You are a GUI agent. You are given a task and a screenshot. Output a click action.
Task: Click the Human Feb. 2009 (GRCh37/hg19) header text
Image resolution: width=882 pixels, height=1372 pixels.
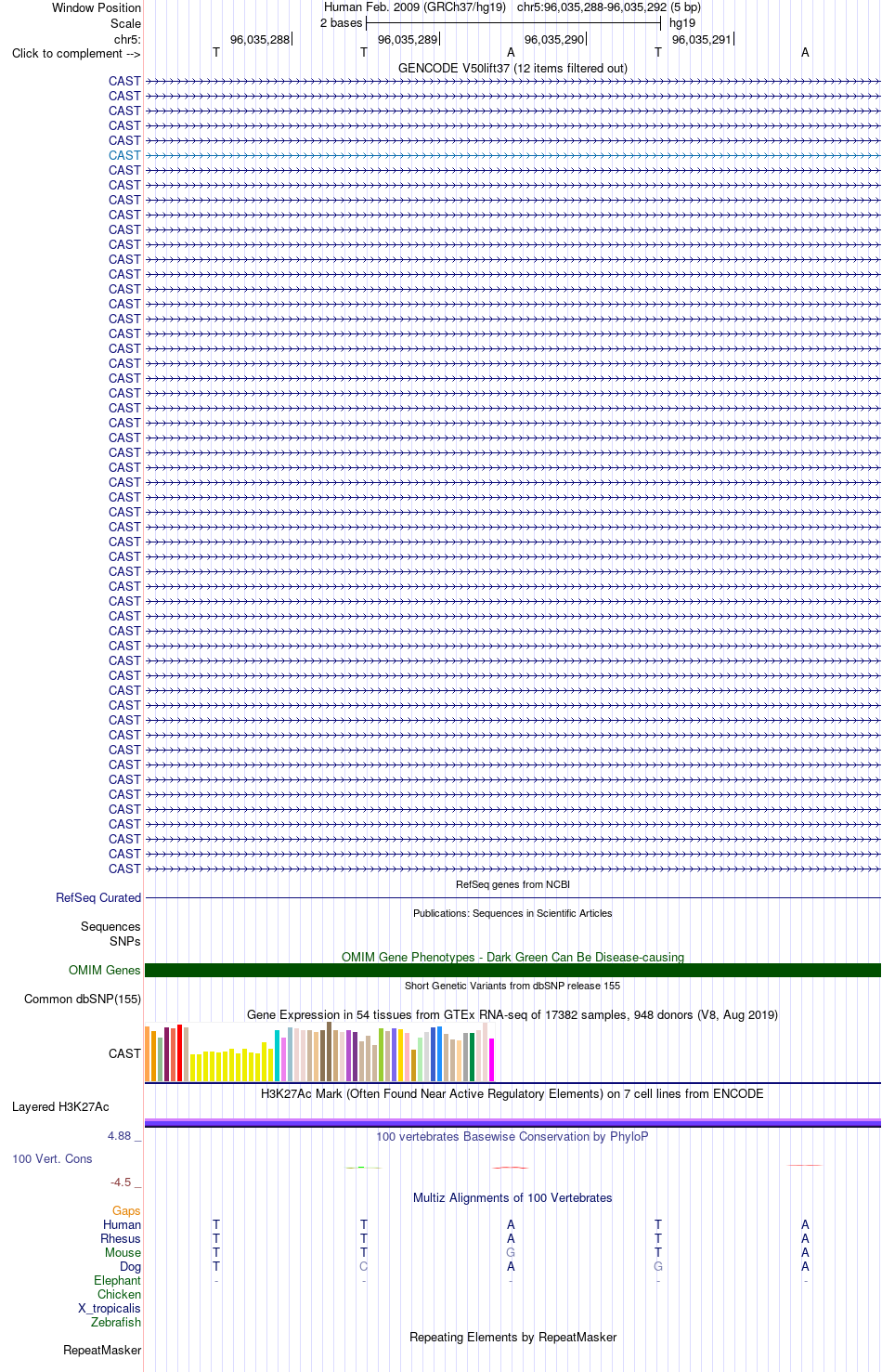point(415,7)
